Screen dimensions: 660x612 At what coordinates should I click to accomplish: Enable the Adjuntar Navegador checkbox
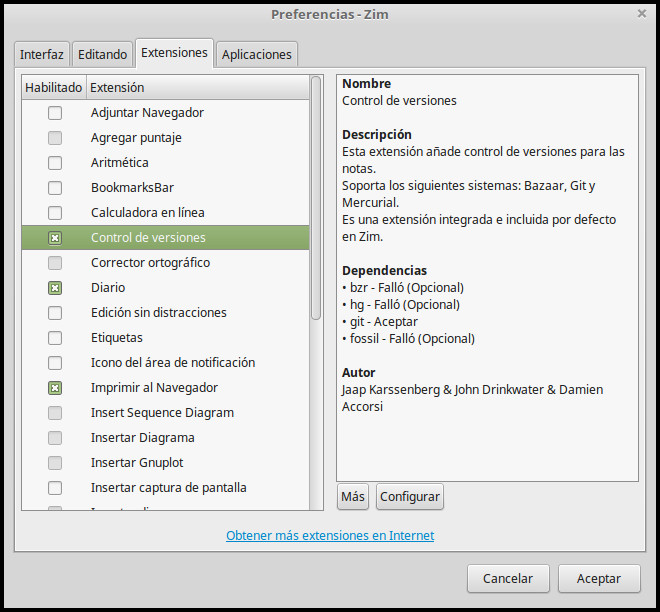point(55,113)
